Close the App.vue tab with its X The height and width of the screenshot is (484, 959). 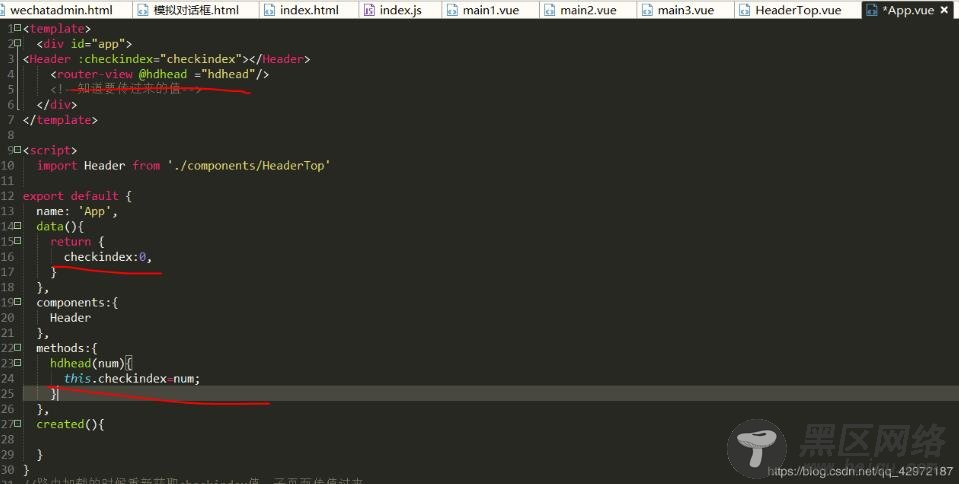pos(945,10)
